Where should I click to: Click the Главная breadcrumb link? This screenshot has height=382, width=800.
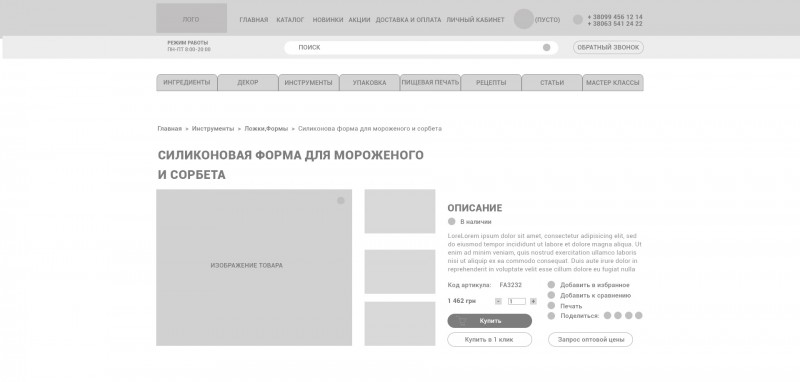point(169,129)
